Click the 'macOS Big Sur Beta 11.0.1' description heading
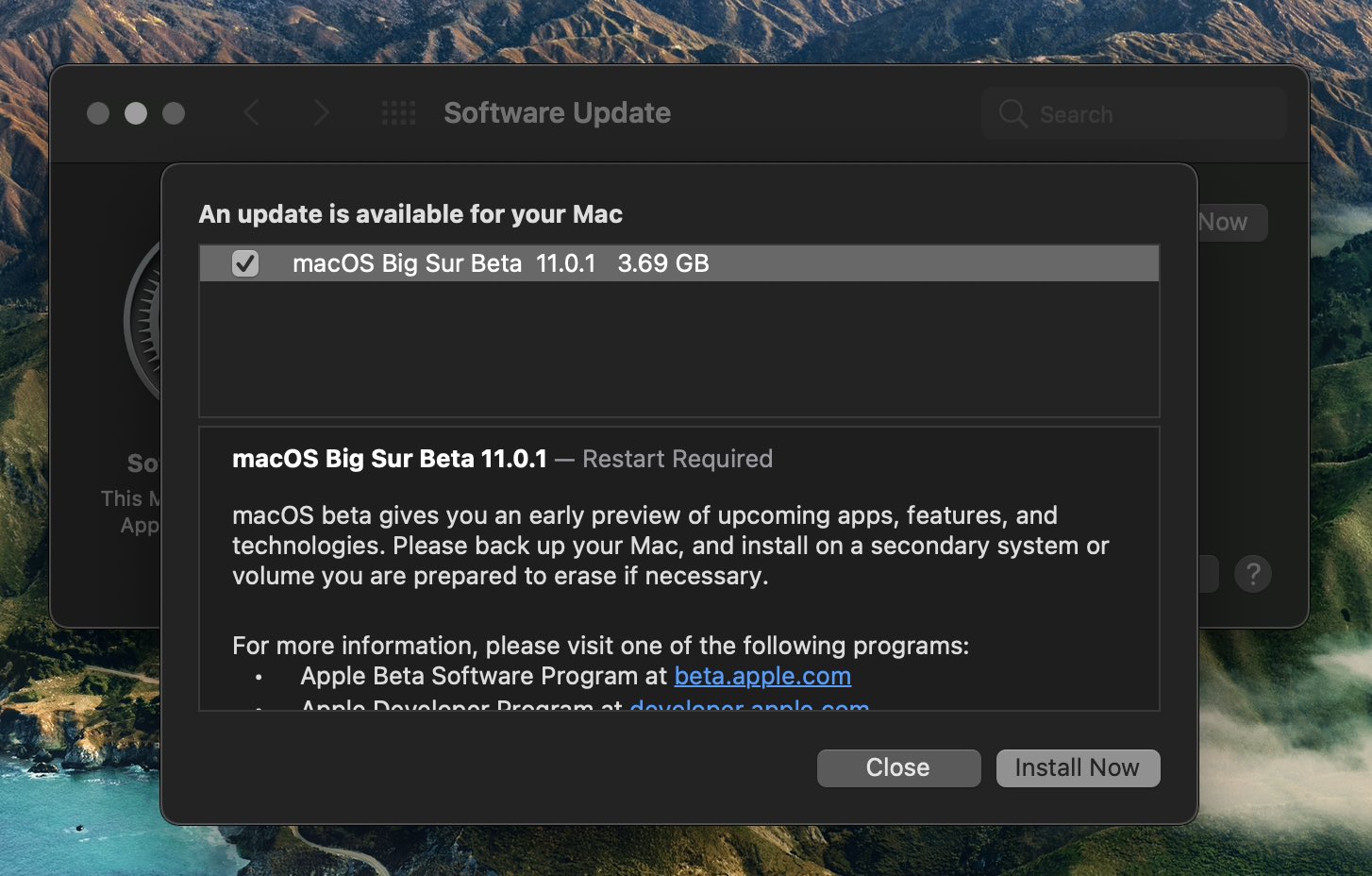 pyautogui.click(x=390, y=459)
